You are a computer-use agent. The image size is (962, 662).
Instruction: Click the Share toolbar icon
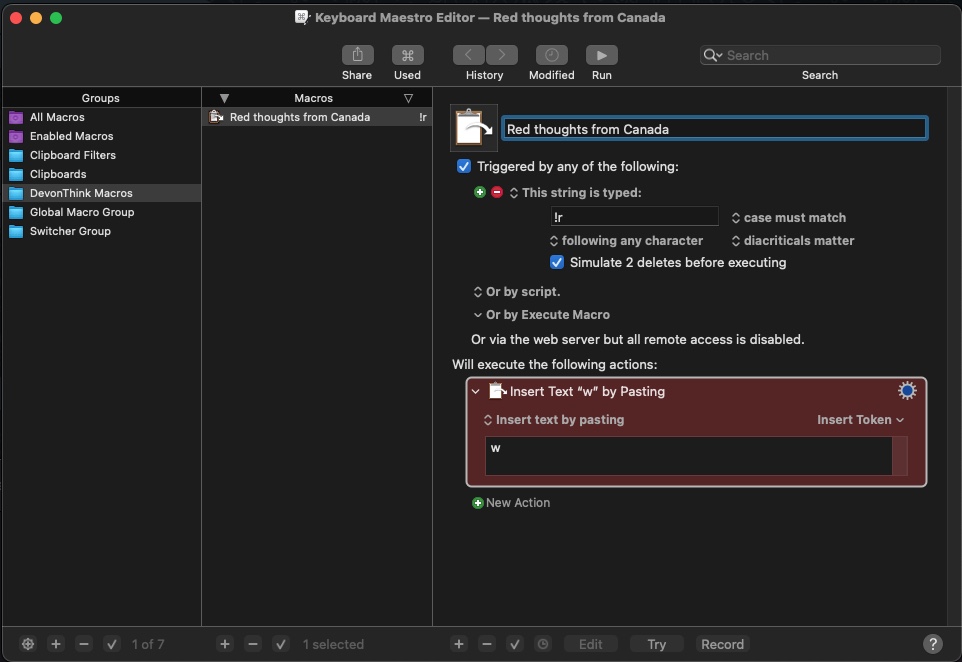pos(357,55)
